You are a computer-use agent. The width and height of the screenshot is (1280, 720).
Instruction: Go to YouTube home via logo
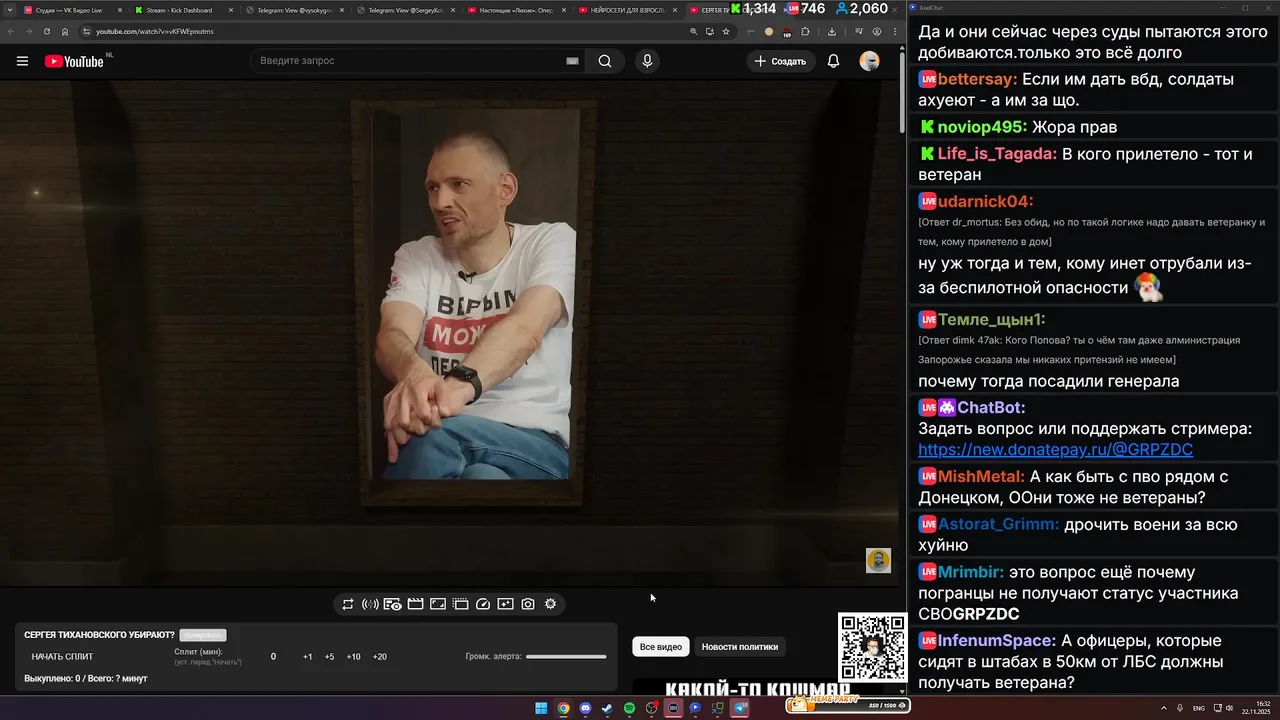(74, 61)
